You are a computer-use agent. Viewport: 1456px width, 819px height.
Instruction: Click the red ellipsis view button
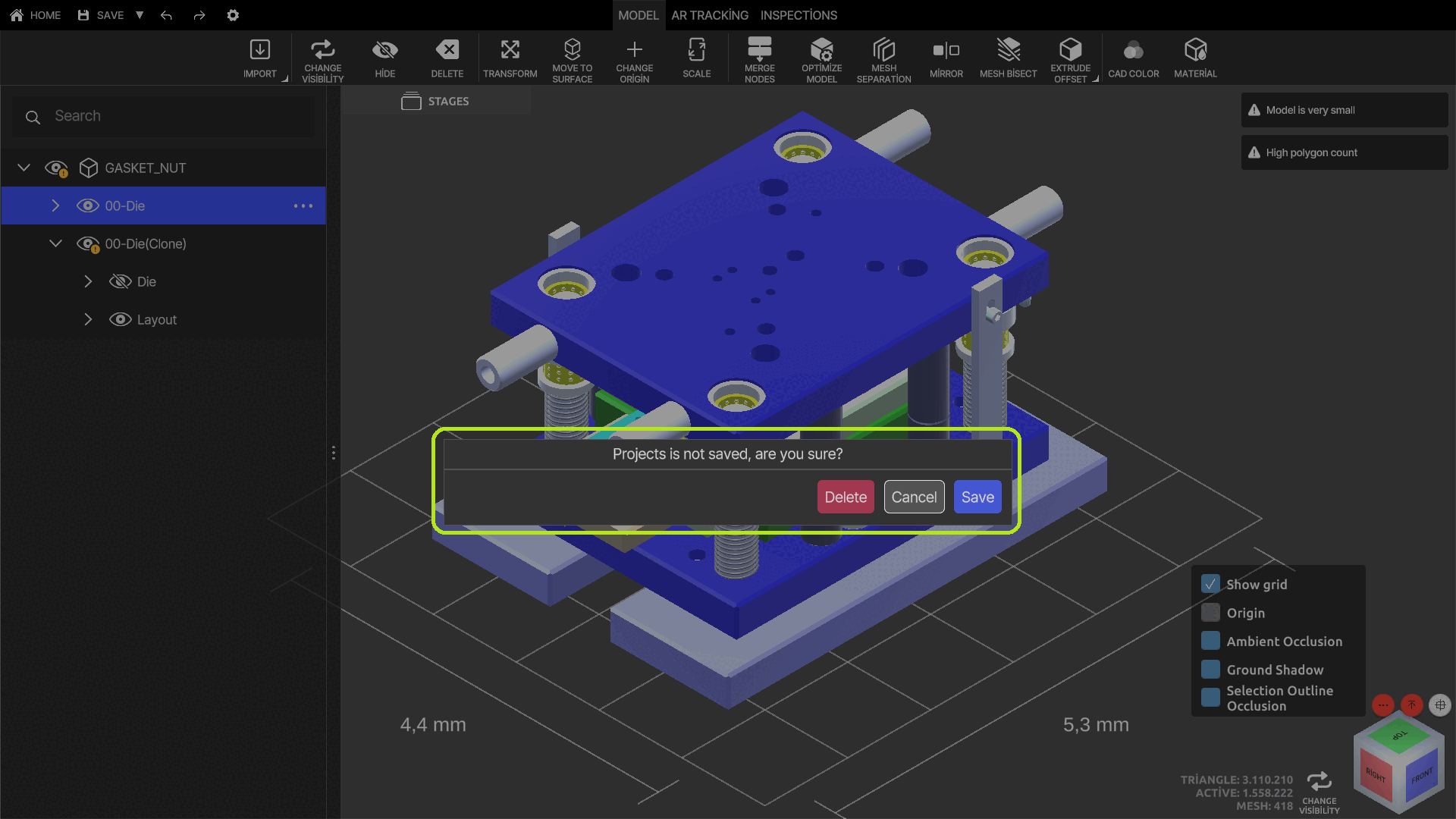click(x=1384, y=705)
